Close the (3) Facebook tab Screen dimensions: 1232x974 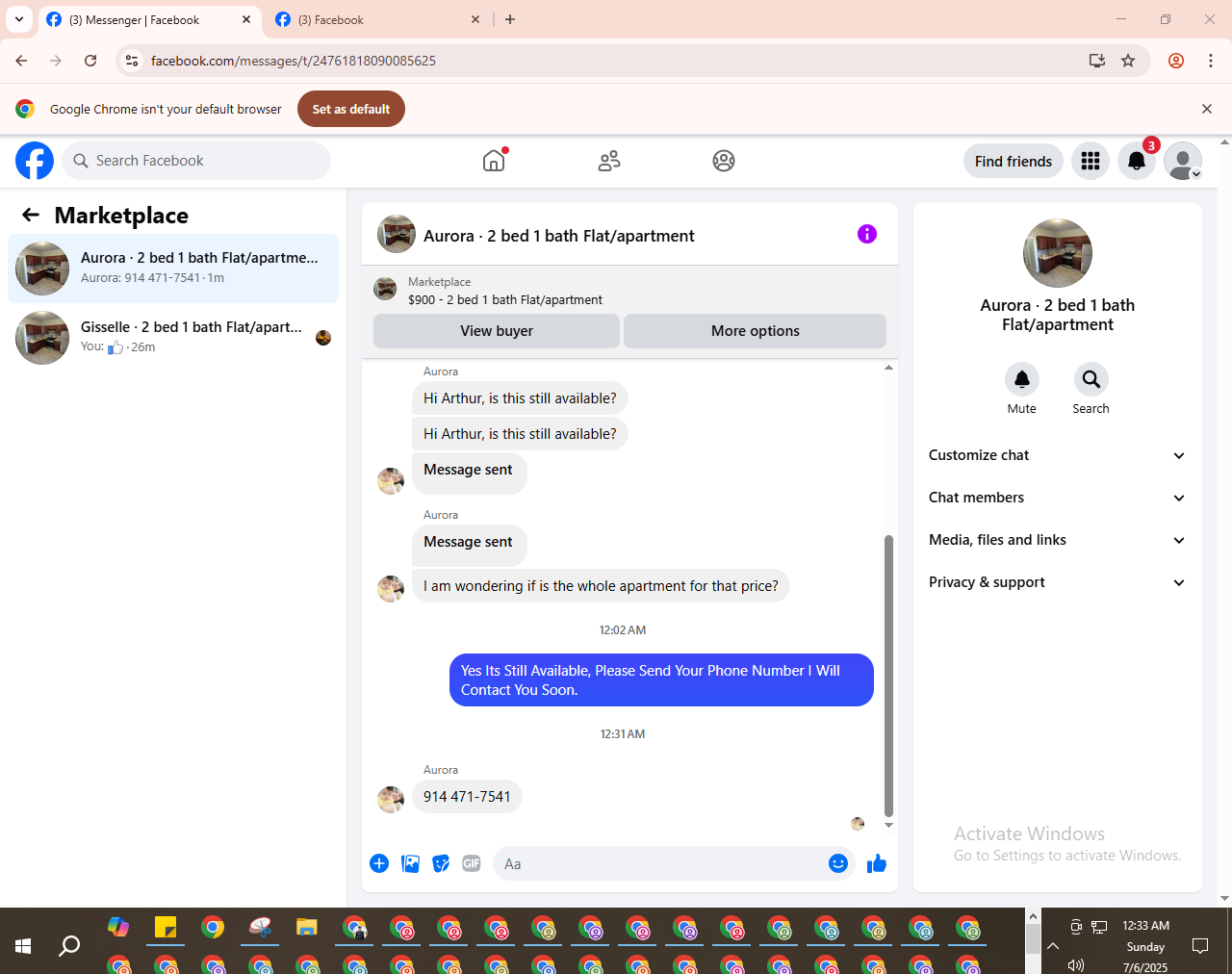tap(475, 19)
